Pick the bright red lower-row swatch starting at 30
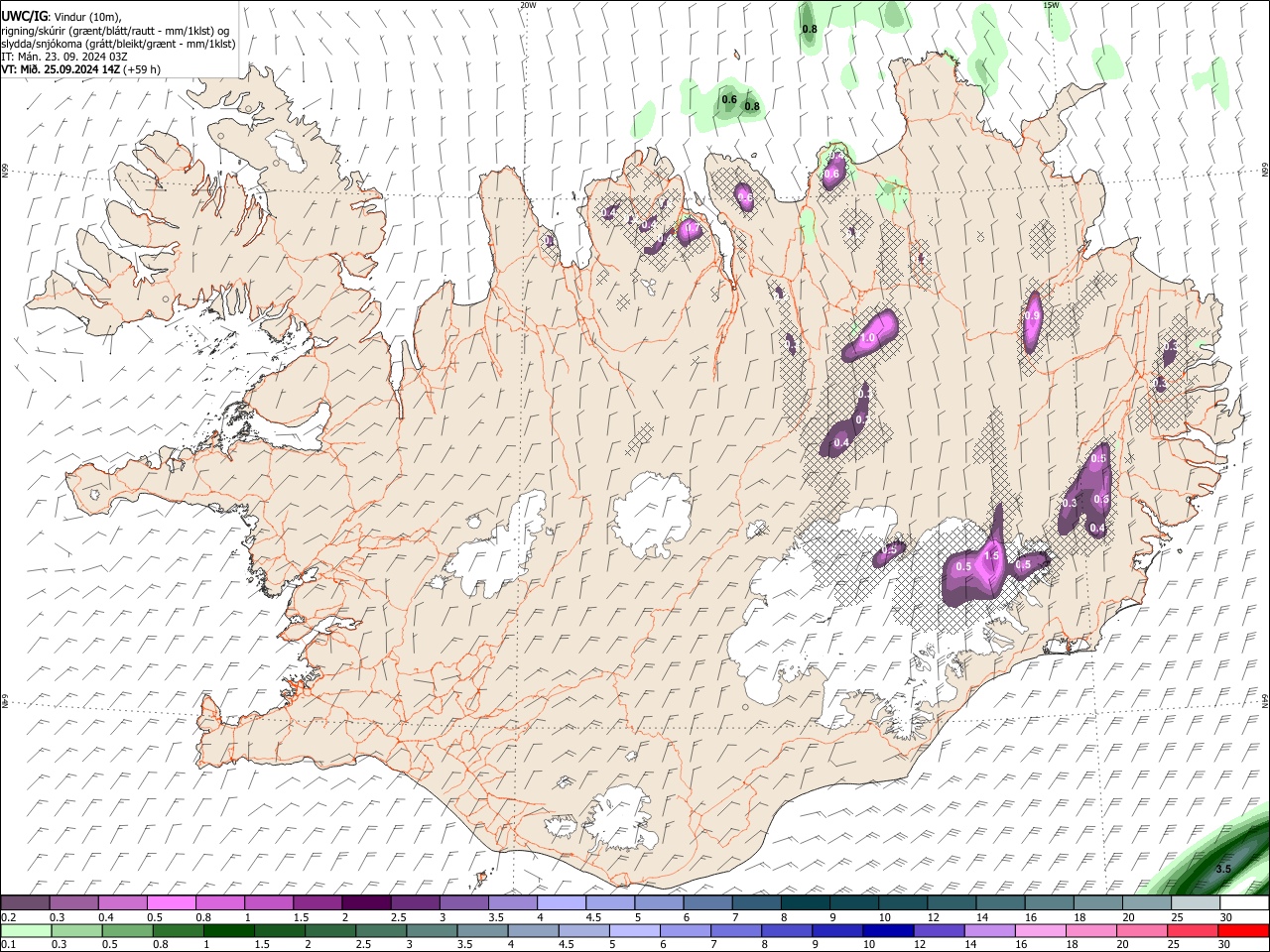 (1242, 930)
